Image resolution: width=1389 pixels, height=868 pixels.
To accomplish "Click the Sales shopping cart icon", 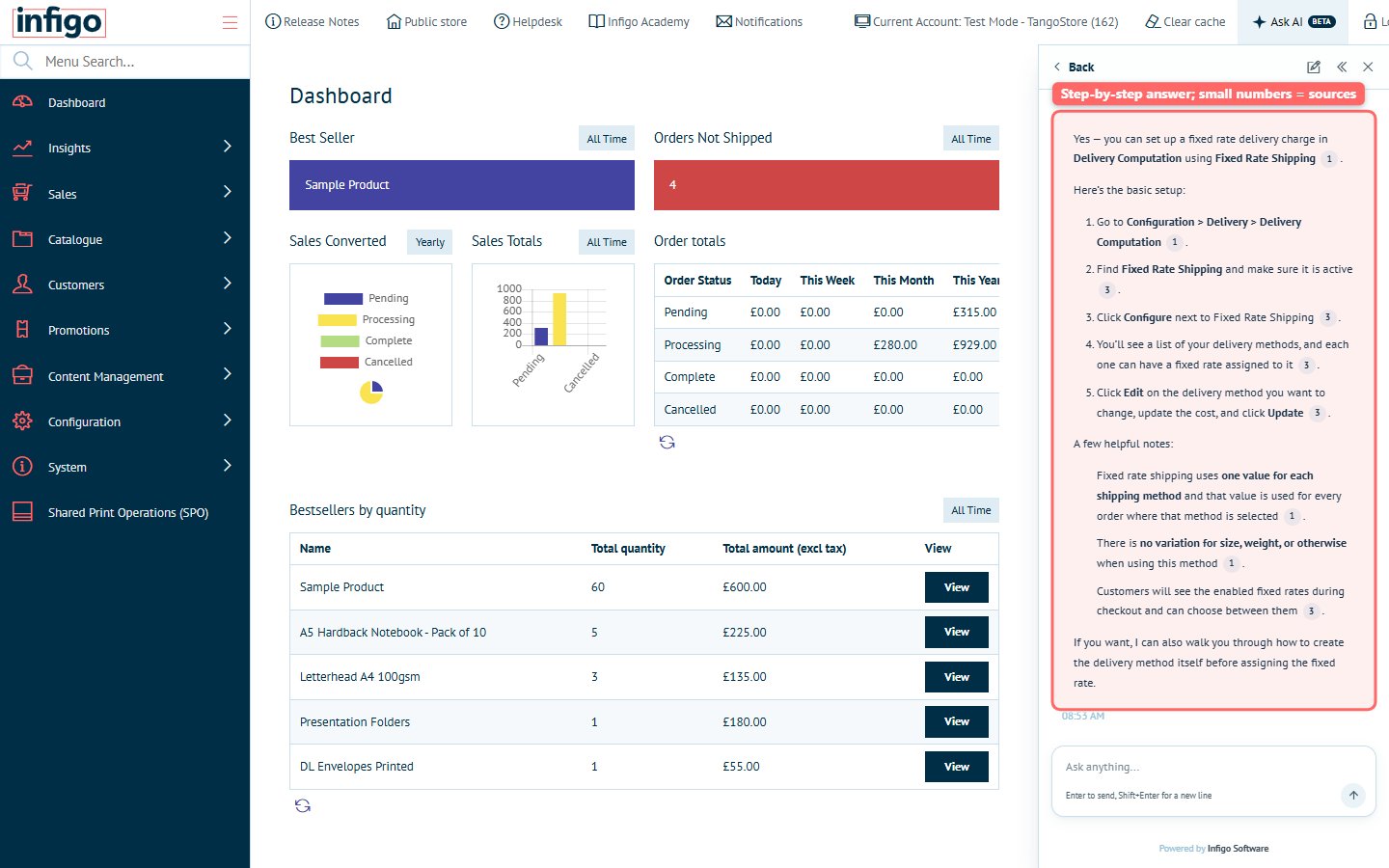I will pyautogui.click(x=22, y=193).
